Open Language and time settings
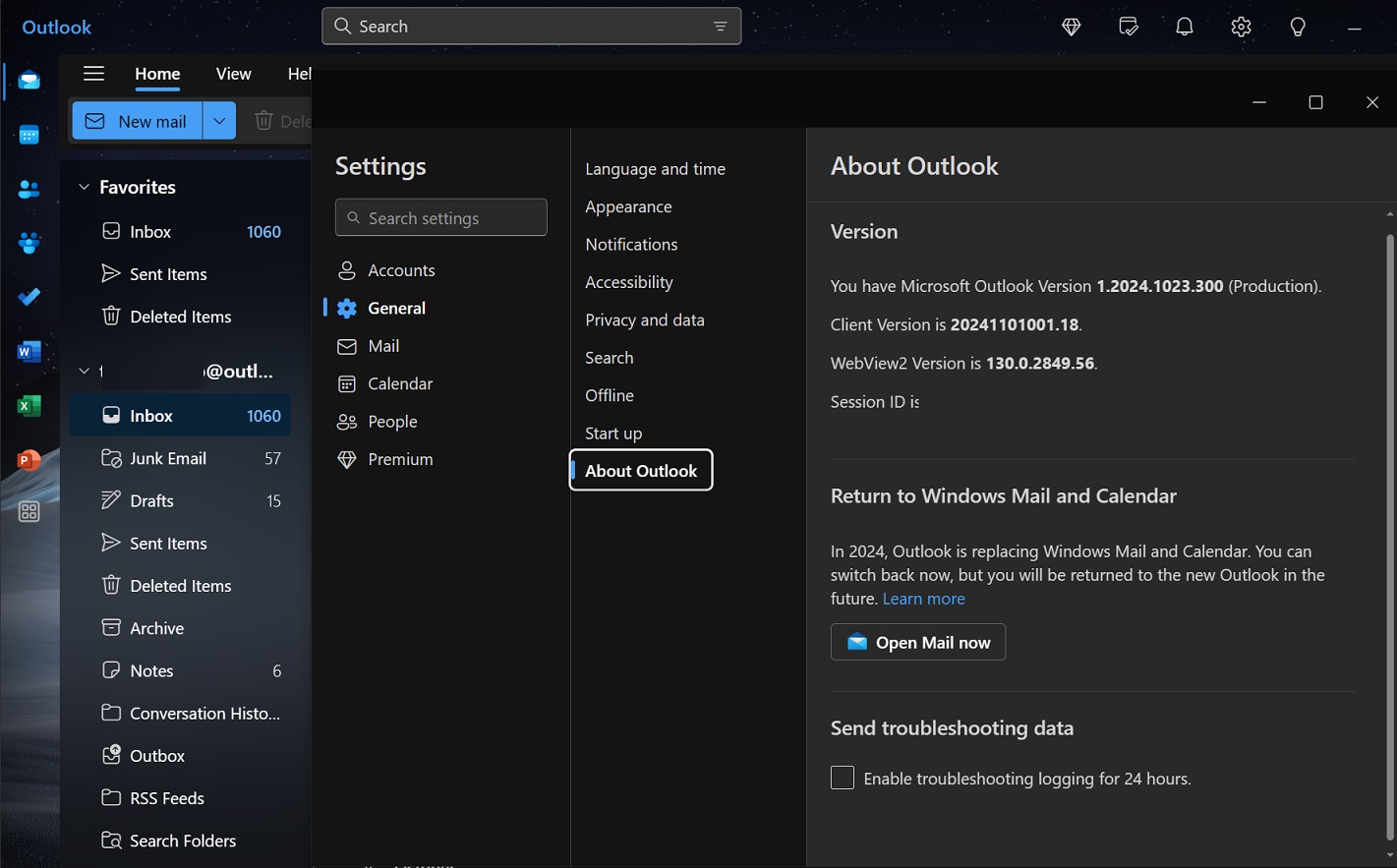This screenshot has height=868, width=1397. pyautogui.click(x=655, y=169)
